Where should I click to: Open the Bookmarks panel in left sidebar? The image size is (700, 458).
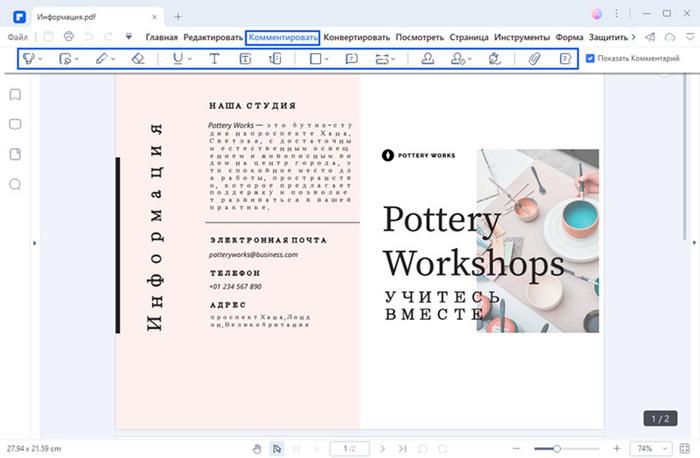click(15, 95)
